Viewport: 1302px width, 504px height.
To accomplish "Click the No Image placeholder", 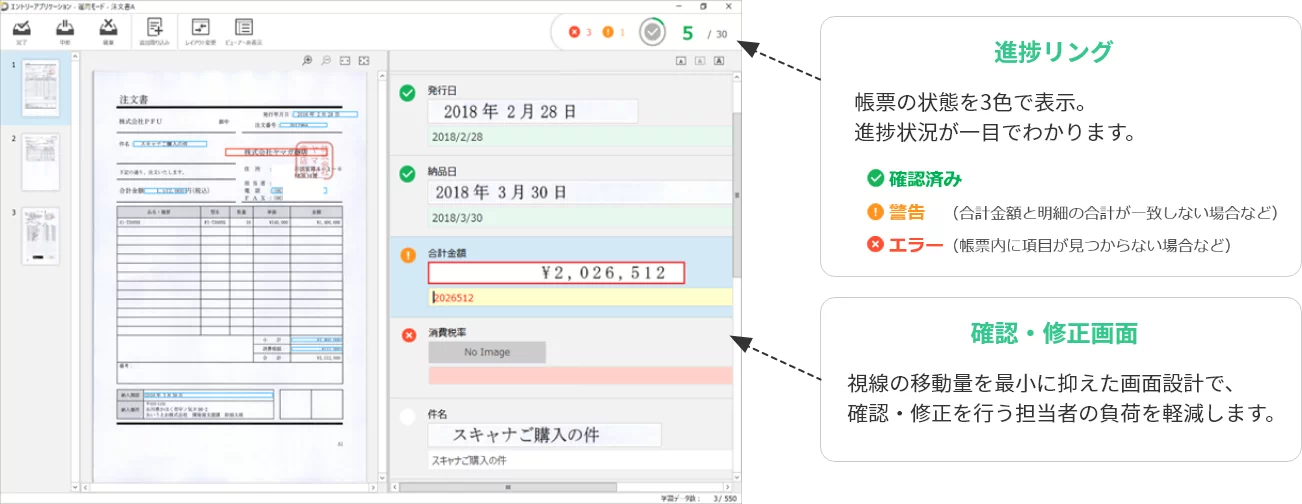I will point(487,352).
